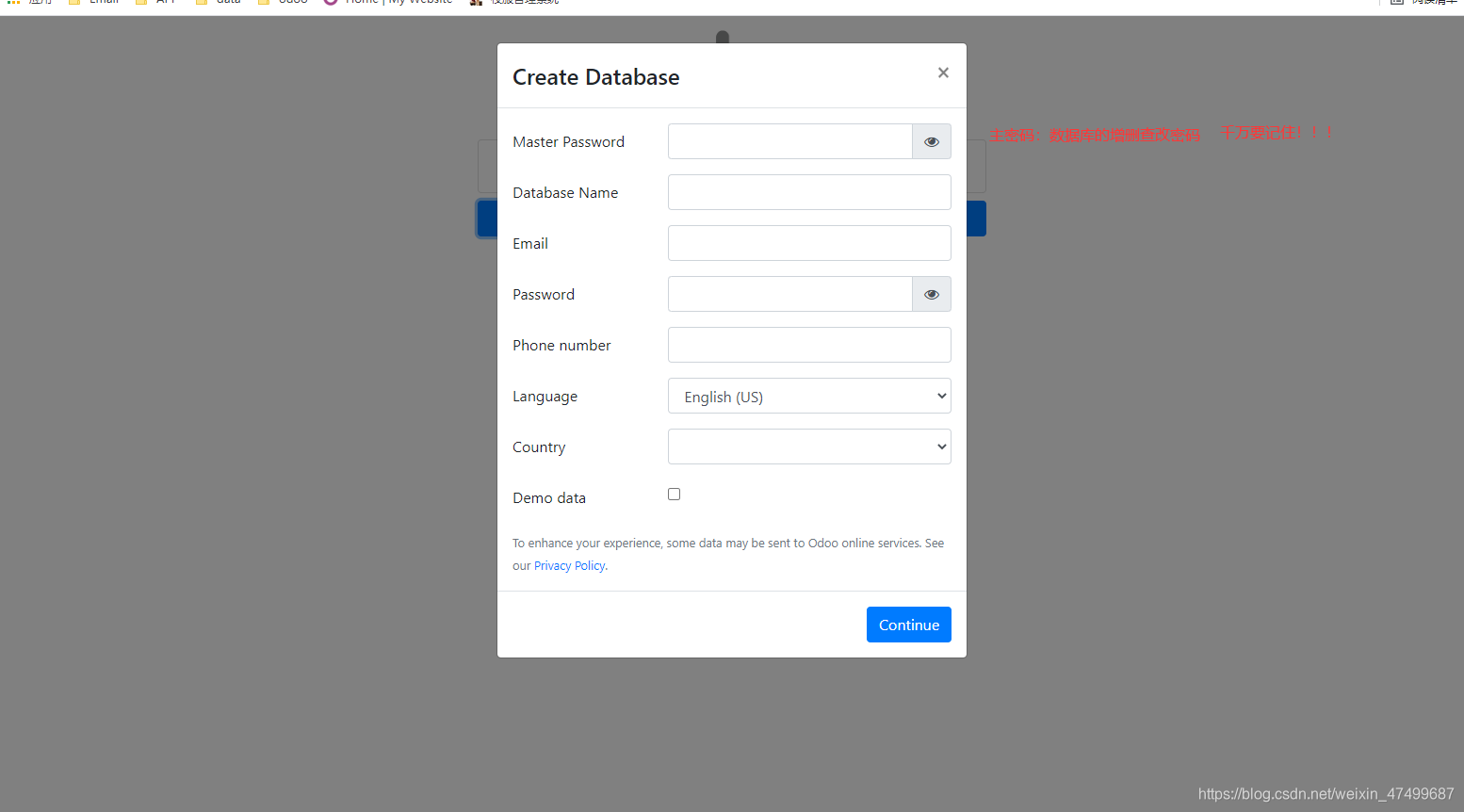The image size is (1464, 812).
Task: Click the Country label
Action: pos(539,447)
